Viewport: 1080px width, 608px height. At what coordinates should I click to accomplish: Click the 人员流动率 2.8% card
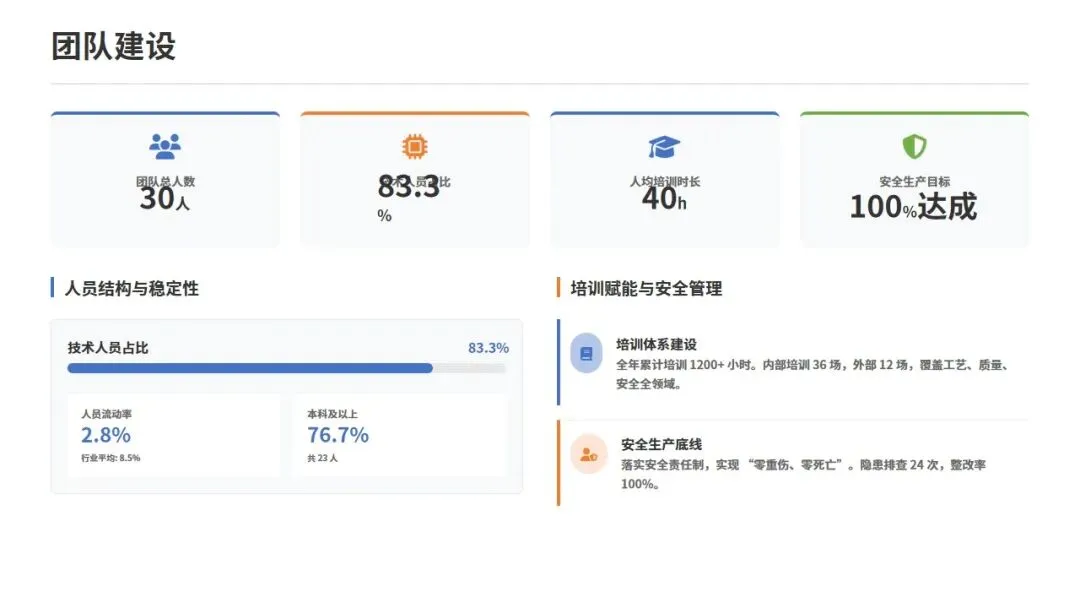coord(166,435)
